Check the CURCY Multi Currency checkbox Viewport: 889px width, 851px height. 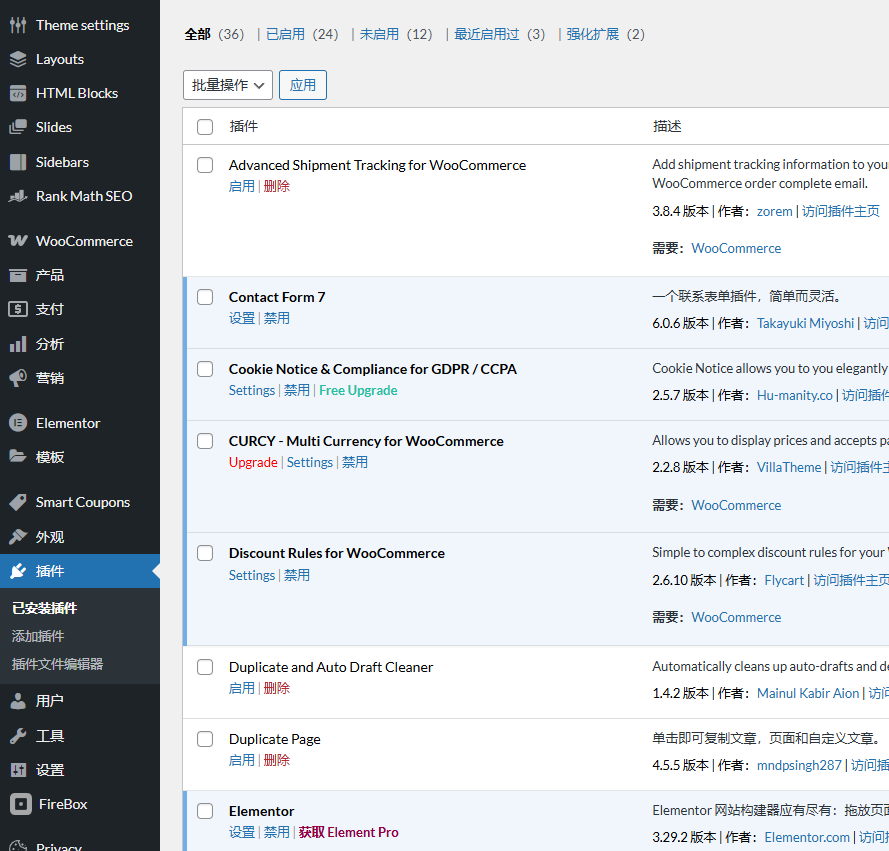tap(205, 441)
